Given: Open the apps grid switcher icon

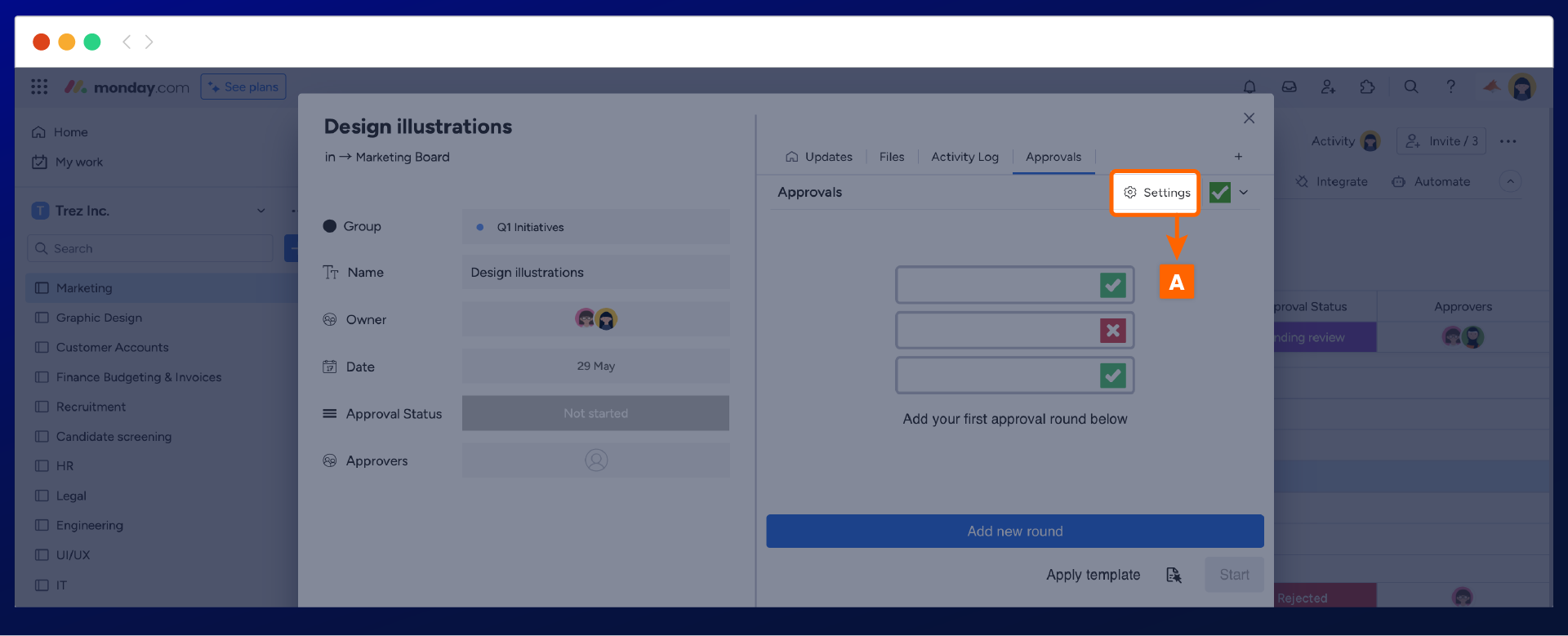Looking at the screenshot, I should pos(39,87).
